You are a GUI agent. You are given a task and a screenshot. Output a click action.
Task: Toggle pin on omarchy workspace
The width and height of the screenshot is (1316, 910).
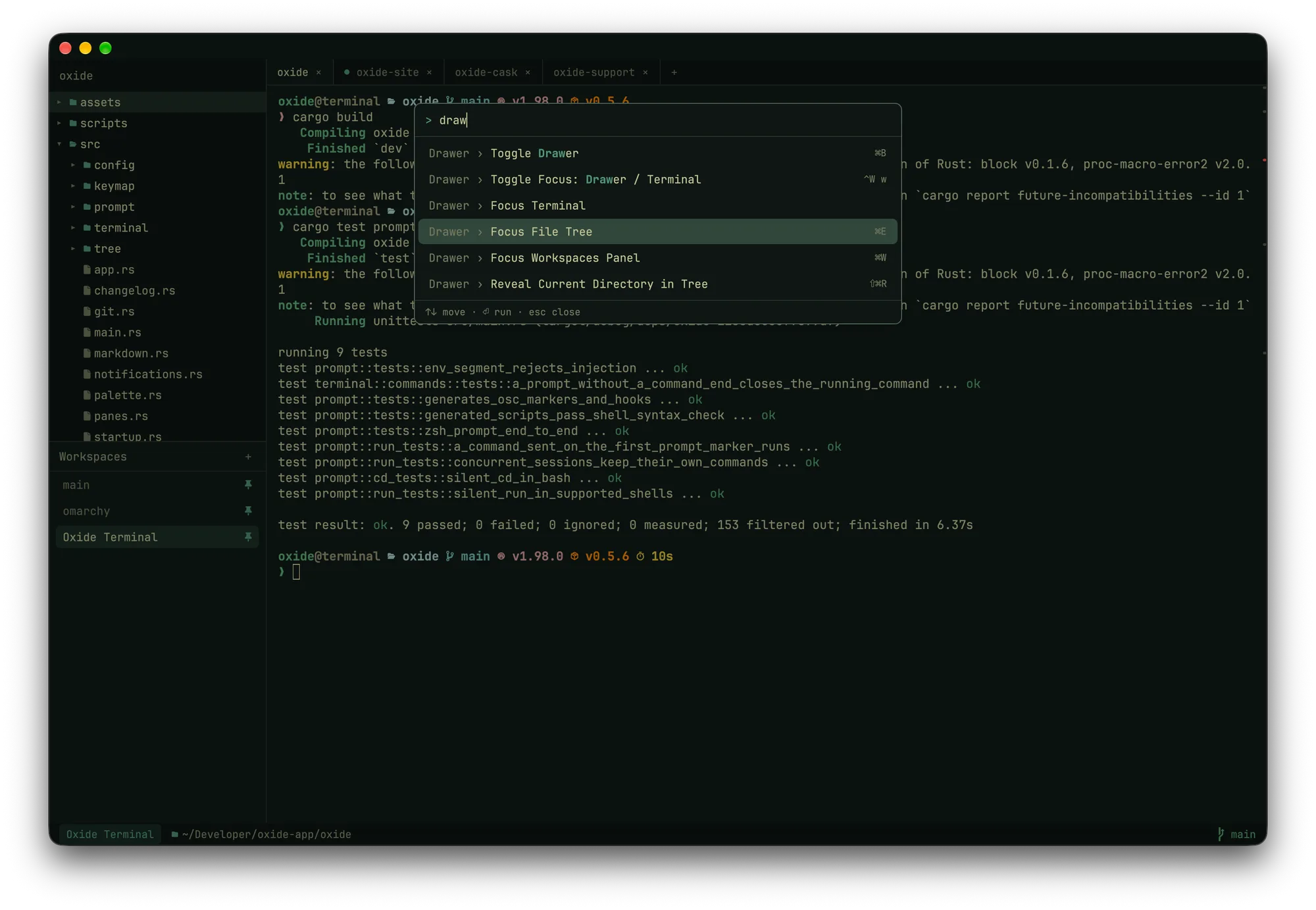248,511
